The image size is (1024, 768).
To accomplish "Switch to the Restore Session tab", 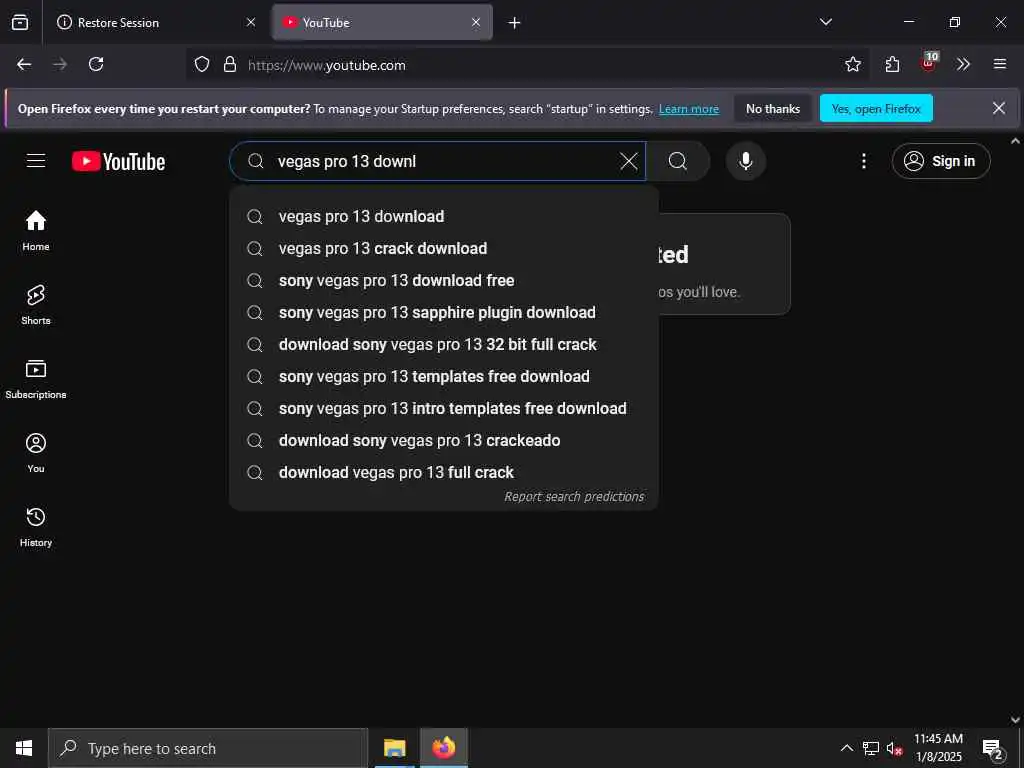I will click(157, 22).
